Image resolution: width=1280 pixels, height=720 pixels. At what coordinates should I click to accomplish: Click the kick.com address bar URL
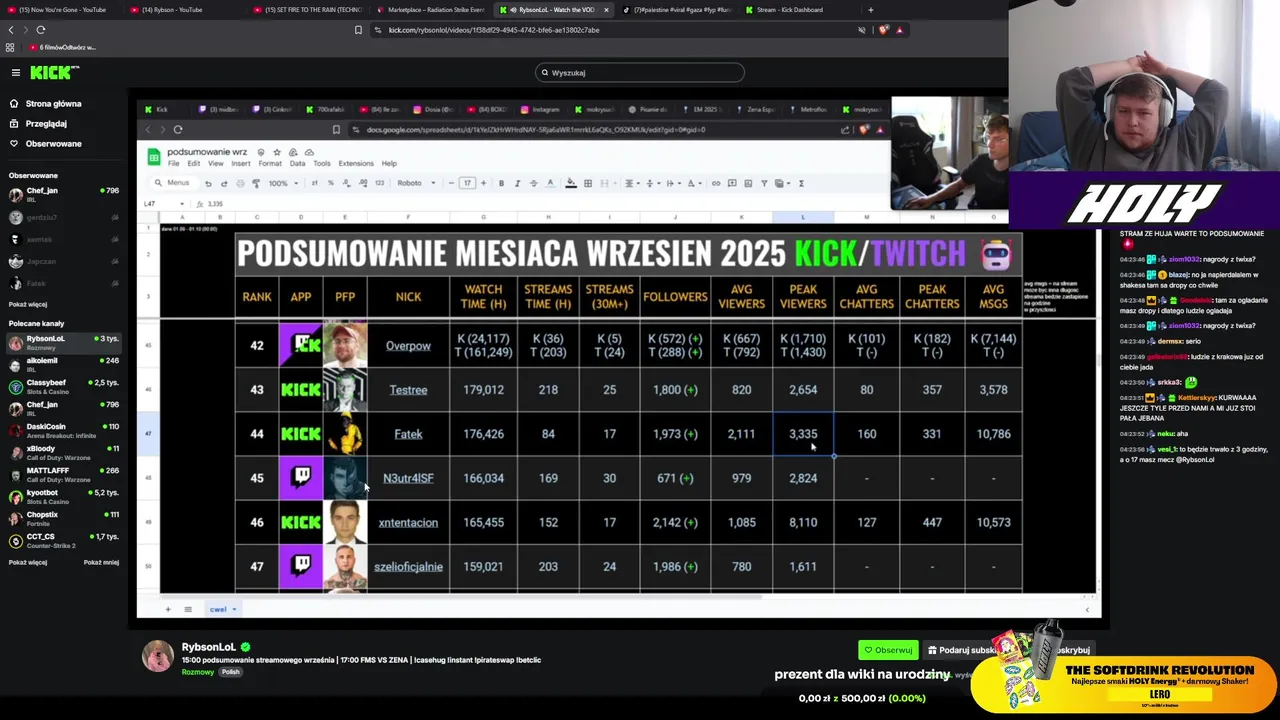coord(494,30)
